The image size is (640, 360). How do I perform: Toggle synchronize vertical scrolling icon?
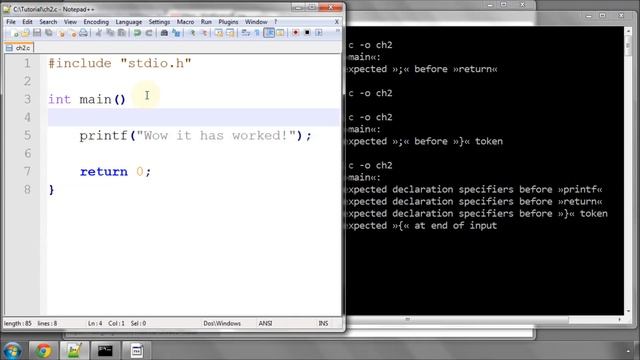click(x=219, y=33)
